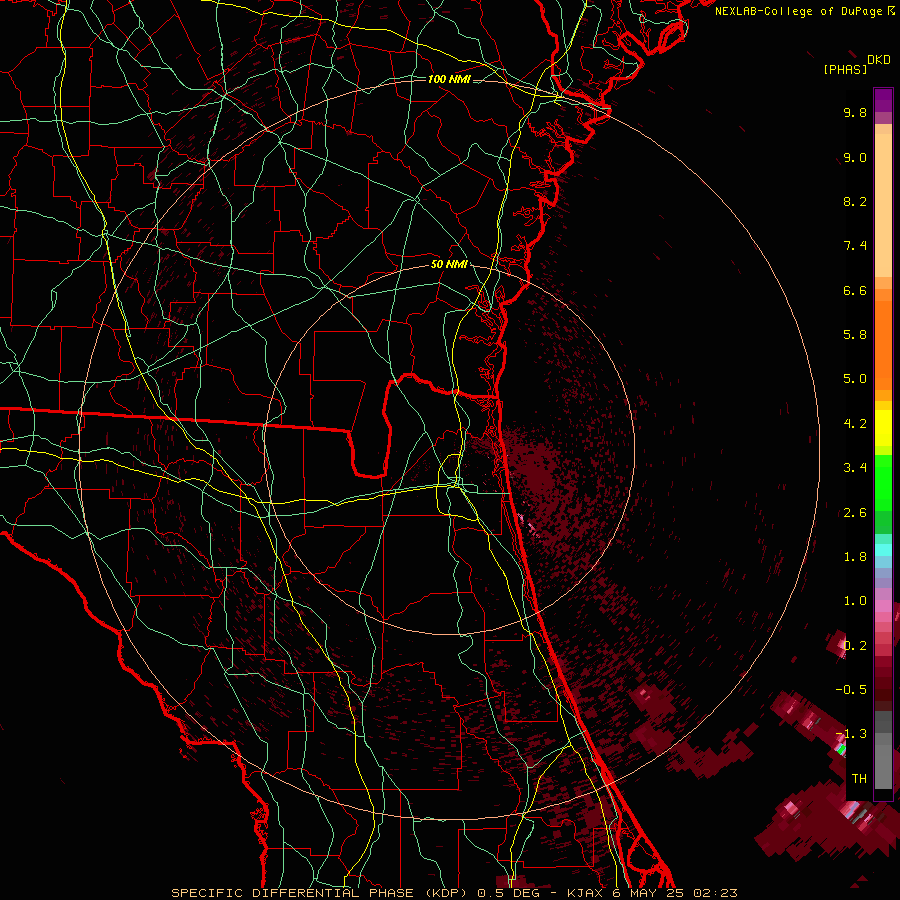900x900 pixels.
Task: Pick the -1.3 scale value
Action: click(851, 734)
